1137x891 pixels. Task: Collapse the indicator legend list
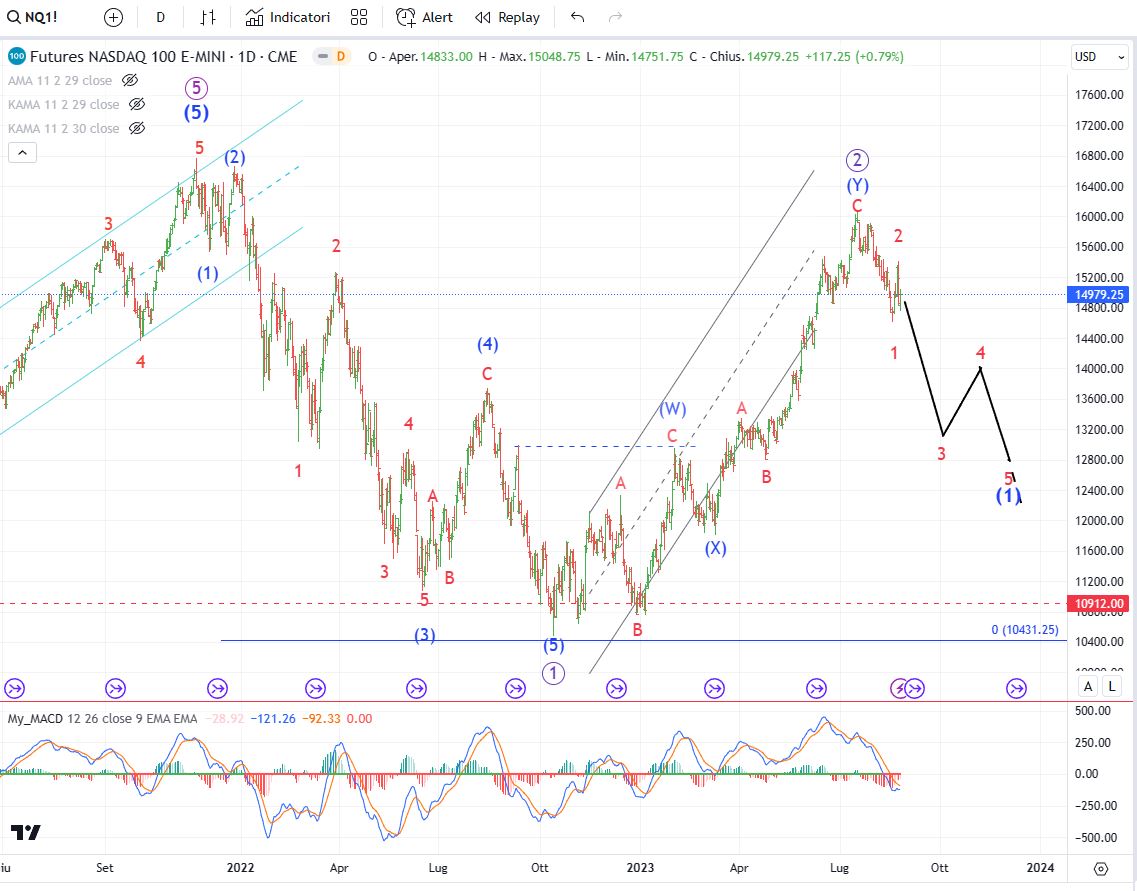point(22,152)
